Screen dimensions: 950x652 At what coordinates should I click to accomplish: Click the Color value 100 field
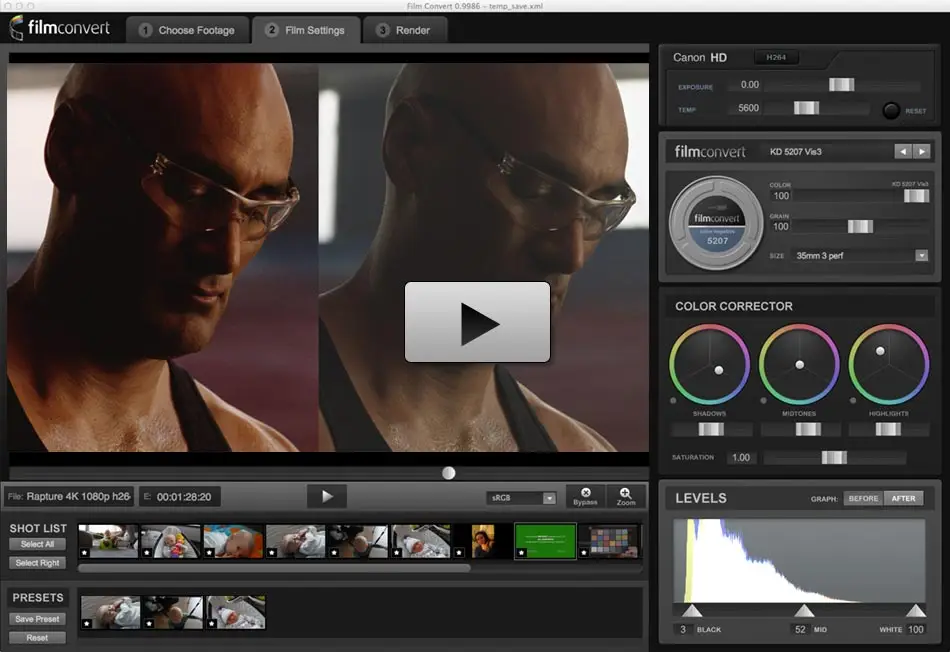(x=781, y=196)
